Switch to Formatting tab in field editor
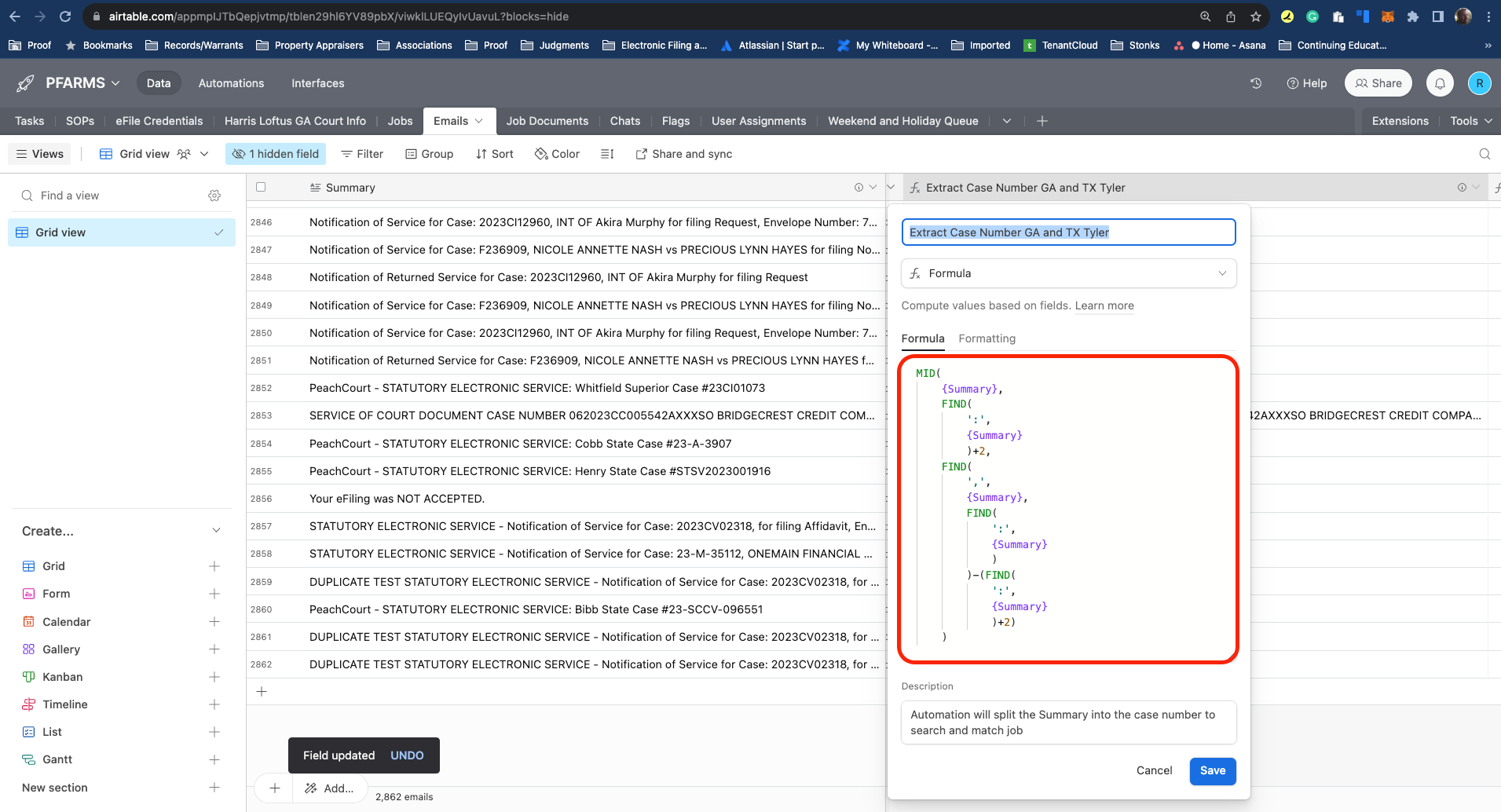Viewport: 1501px width, 812px height. [987, 338]
